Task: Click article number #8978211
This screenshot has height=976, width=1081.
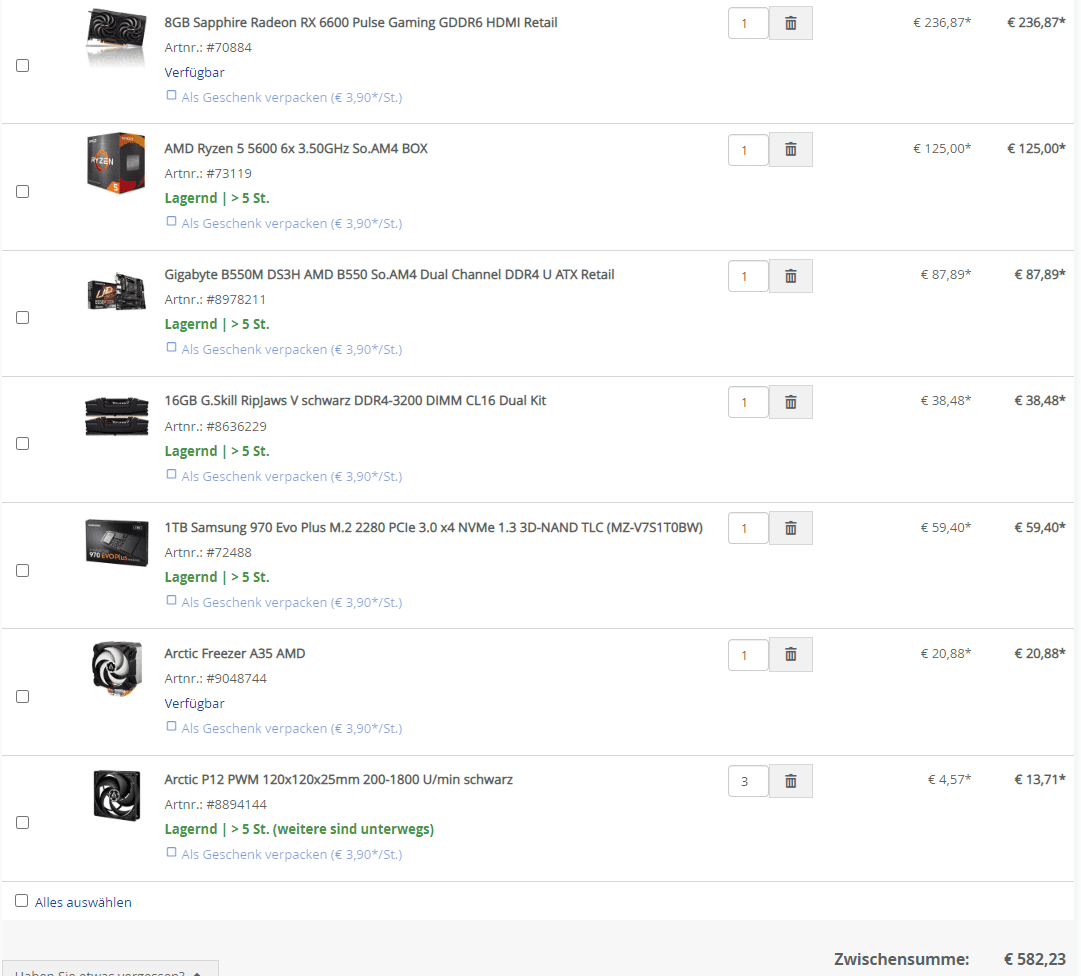Action: click(x=236, y=300)
